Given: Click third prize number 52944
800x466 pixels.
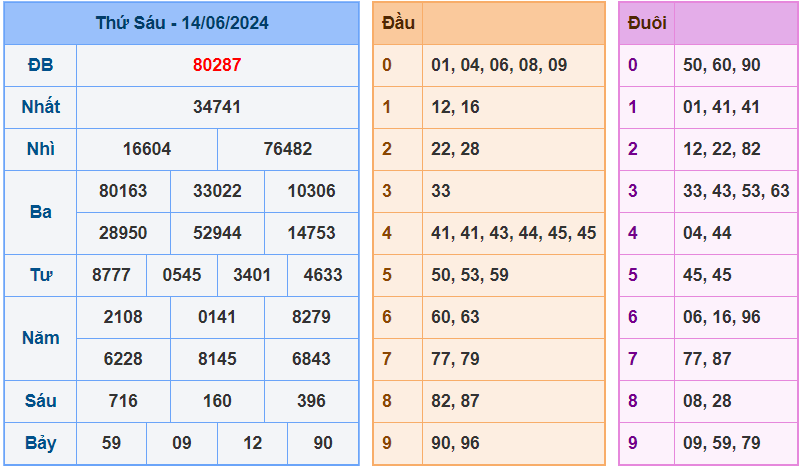Looking at the screenshot, I should [217, 233].
